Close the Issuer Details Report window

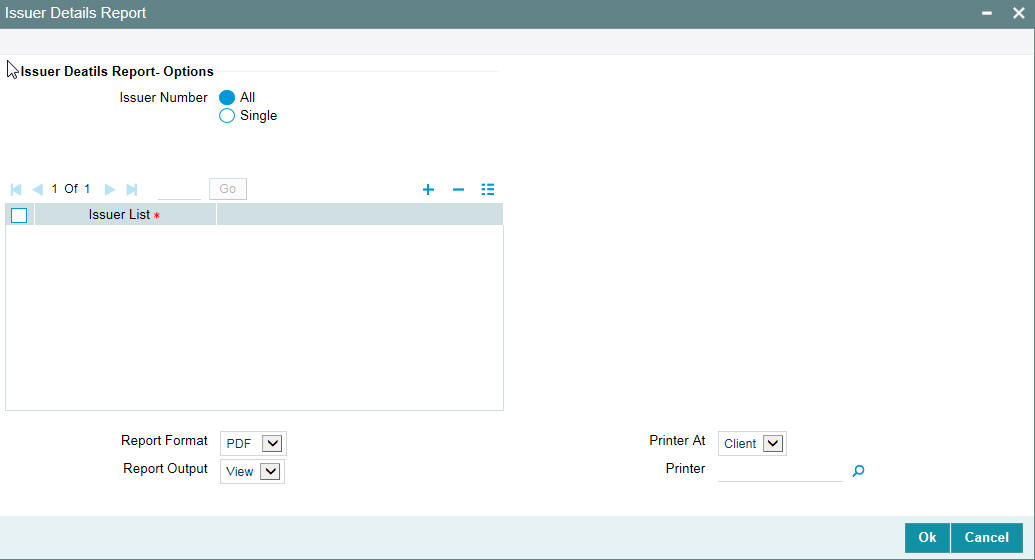(x=1018, y=13)
